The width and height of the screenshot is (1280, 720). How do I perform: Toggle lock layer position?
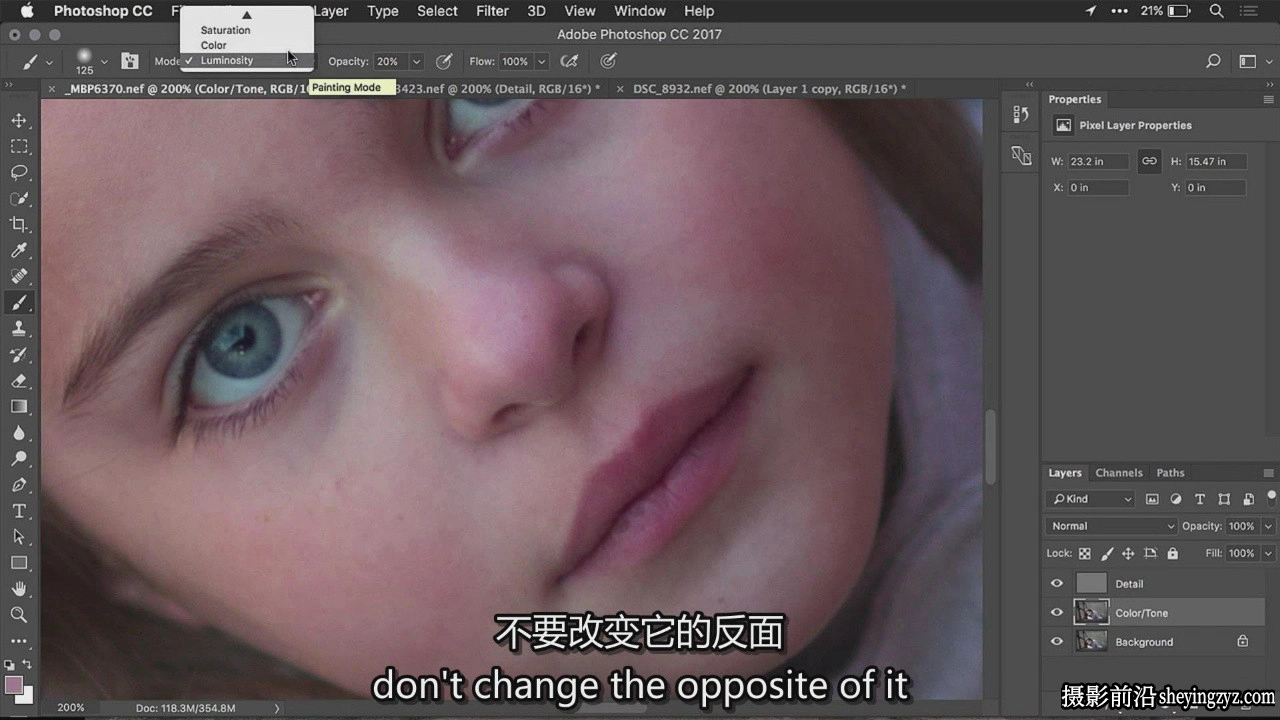point(1128,553)
